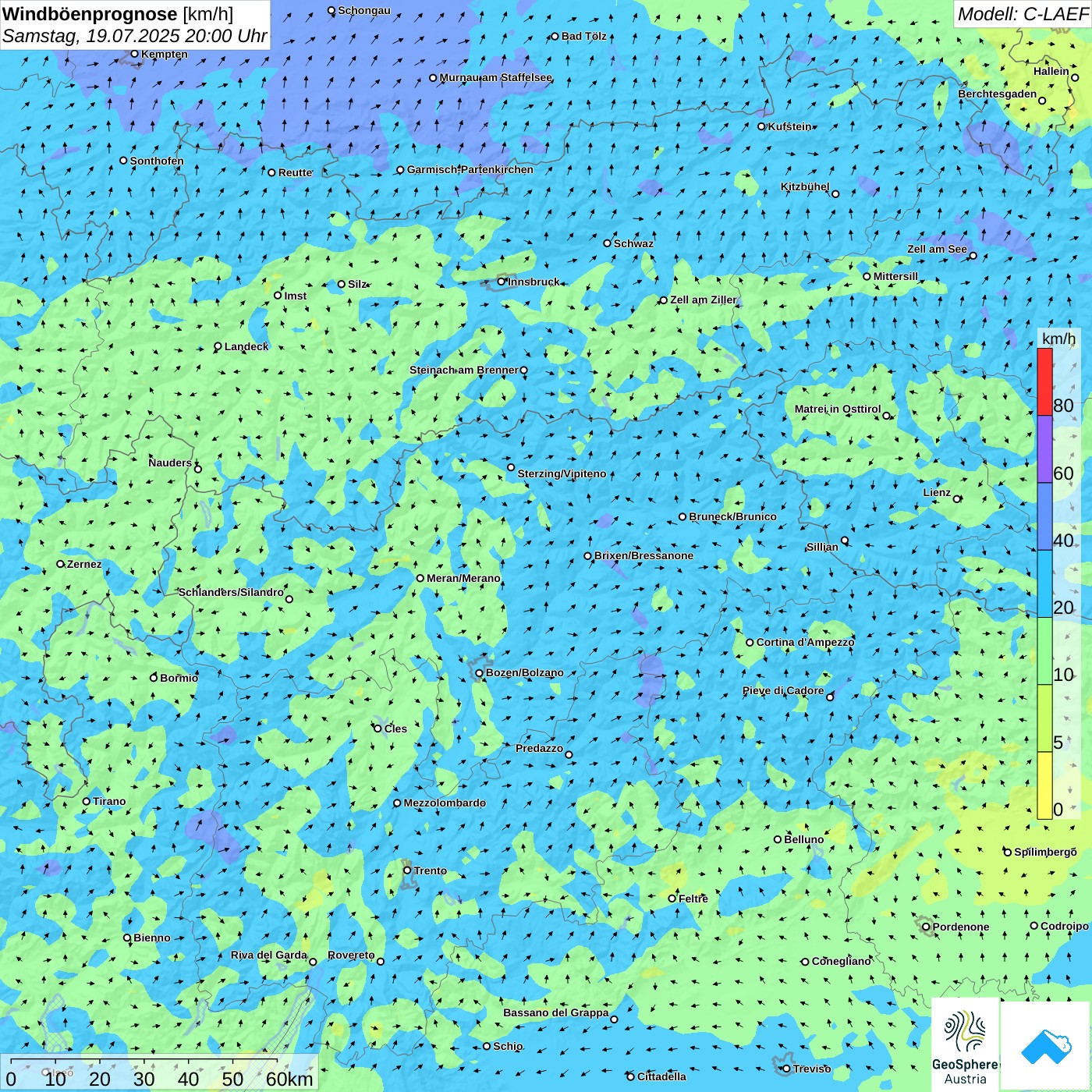The width and height of the screenshot is (1092, 1092).
Task: Click the blue cloud logo icon
Action: point(1046,1047)
